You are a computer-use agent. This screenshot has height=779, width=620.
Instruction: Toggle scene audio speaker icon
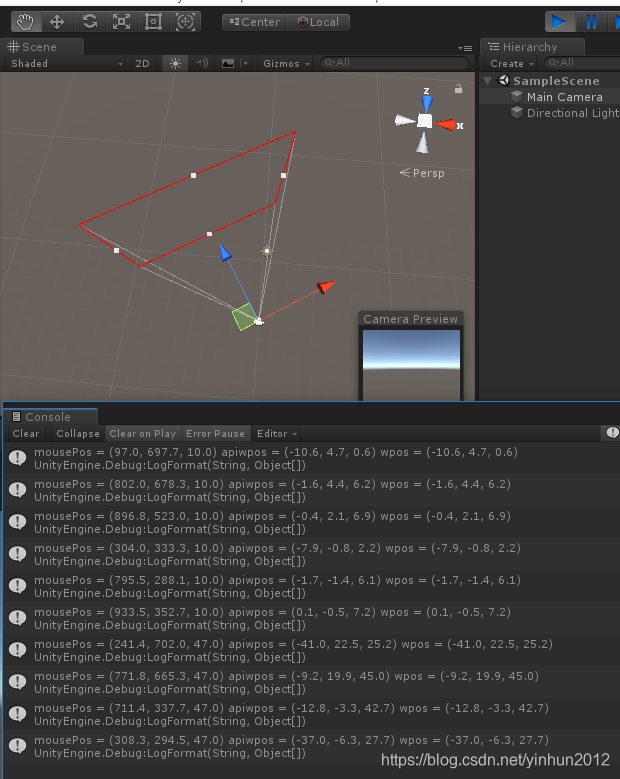pyautogui.click(x=202, y=64)
